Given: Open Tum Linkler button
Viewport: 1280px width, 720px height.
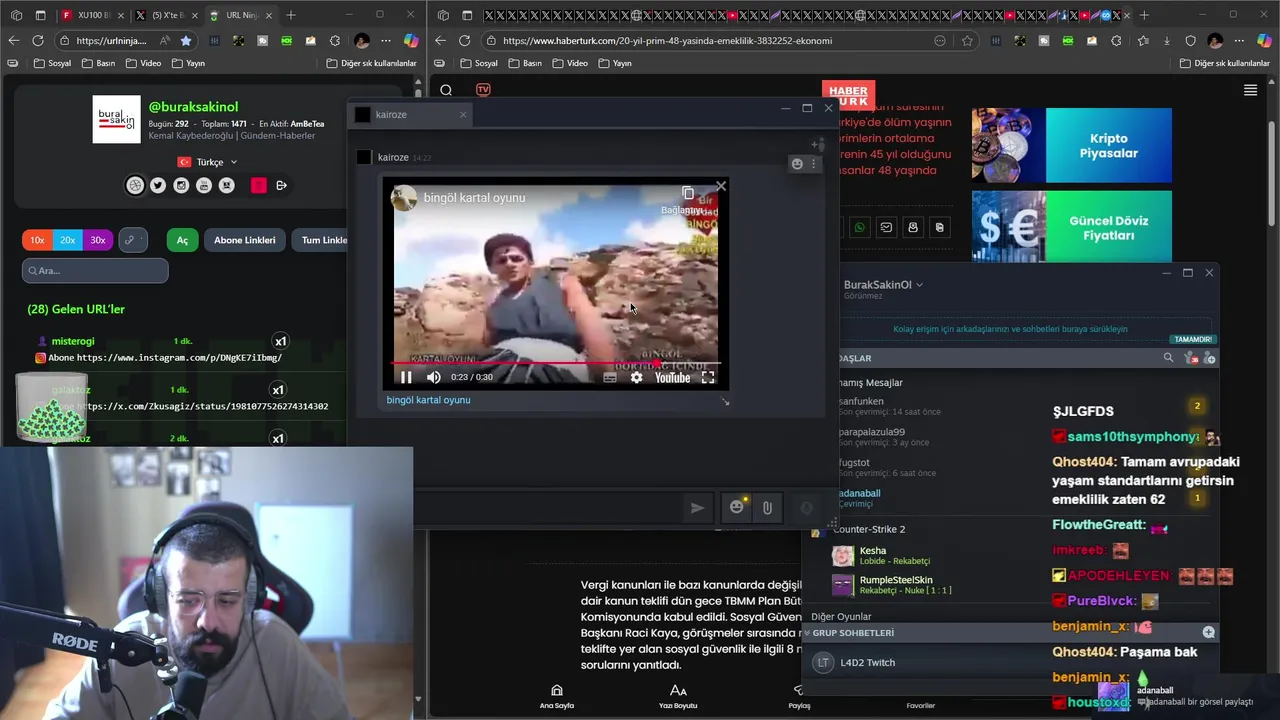Looking at the screenshot, I should 322,240.
